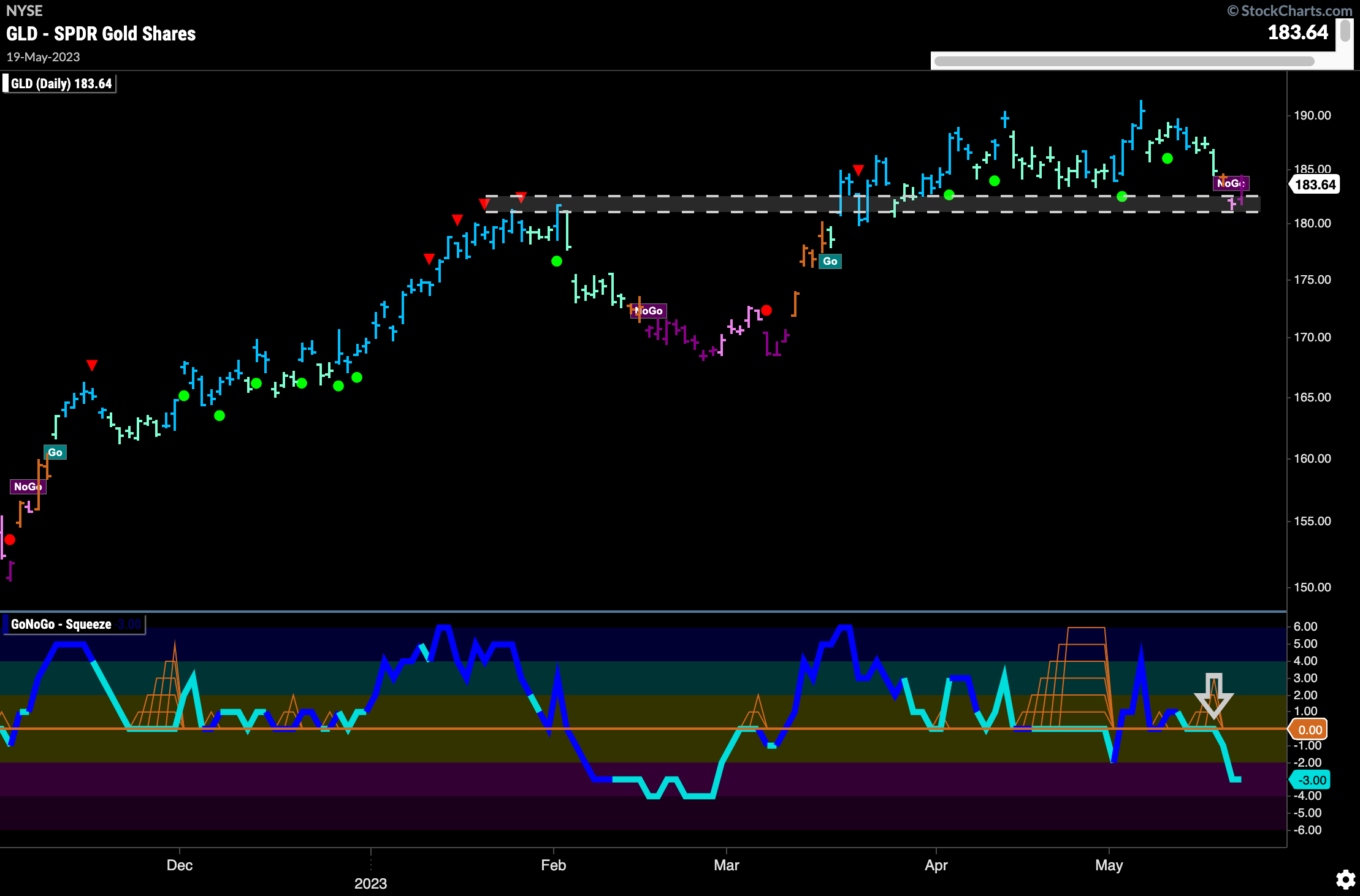
Task: Click the vertical scrollbar handle beside the price
Action: (1345, 31)
